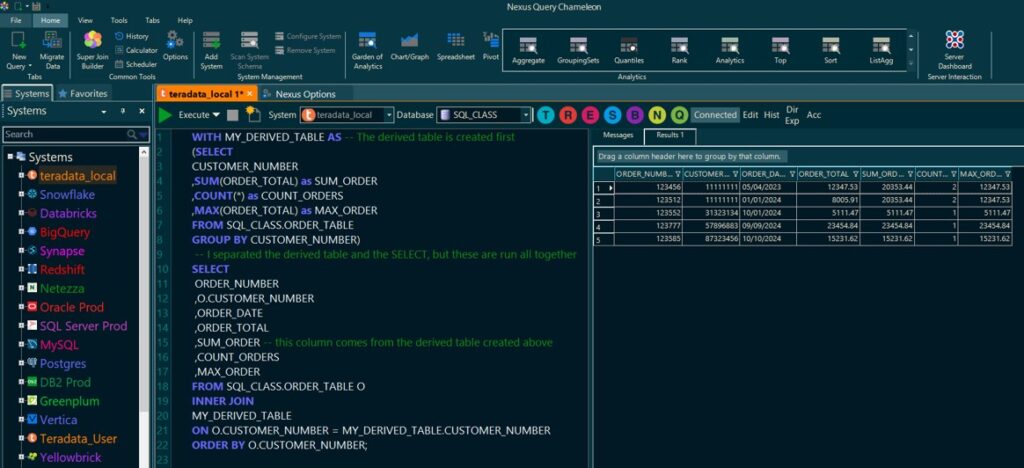Open the Tools menu
The height and width of the screenshot is (468, 1024).
pos(119,20)
